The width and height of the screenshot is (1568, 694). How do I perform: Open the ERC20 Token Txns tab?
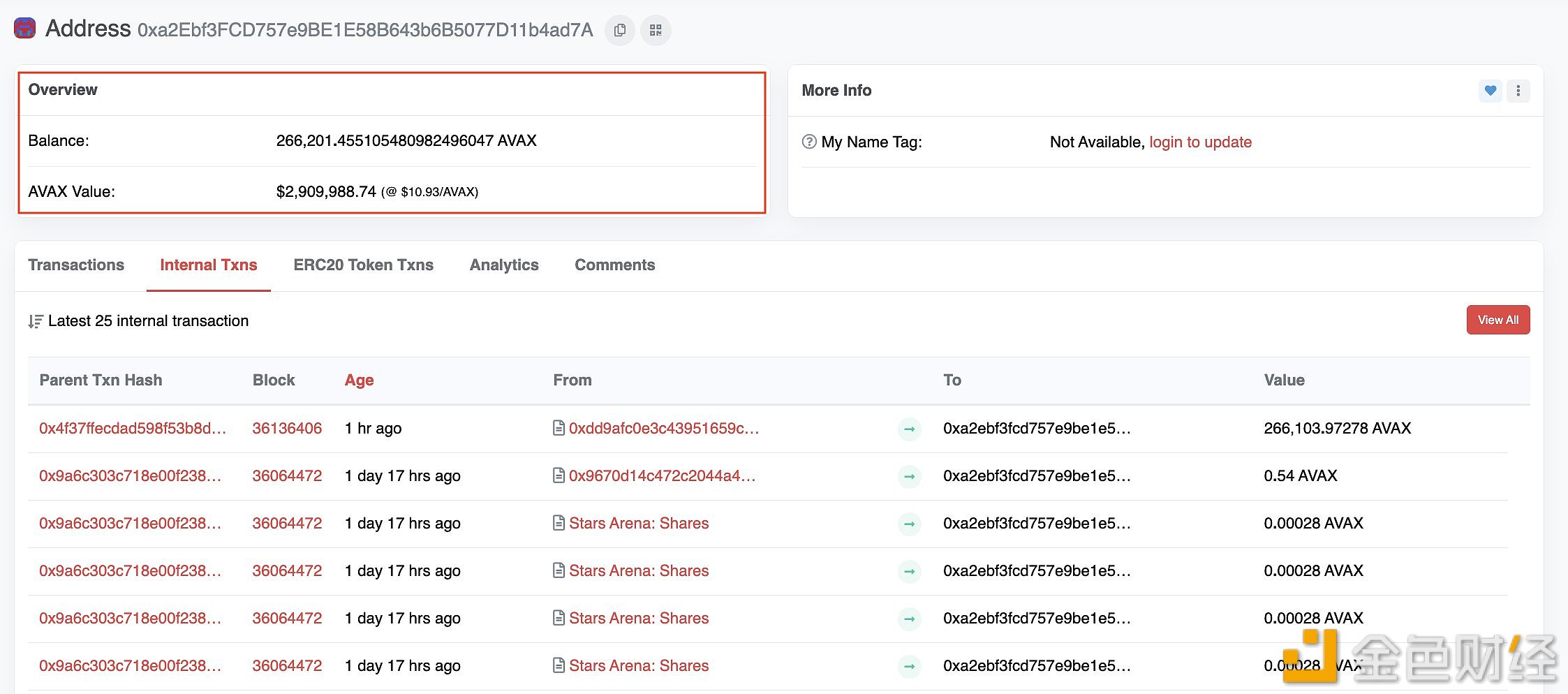coord(364,265)
